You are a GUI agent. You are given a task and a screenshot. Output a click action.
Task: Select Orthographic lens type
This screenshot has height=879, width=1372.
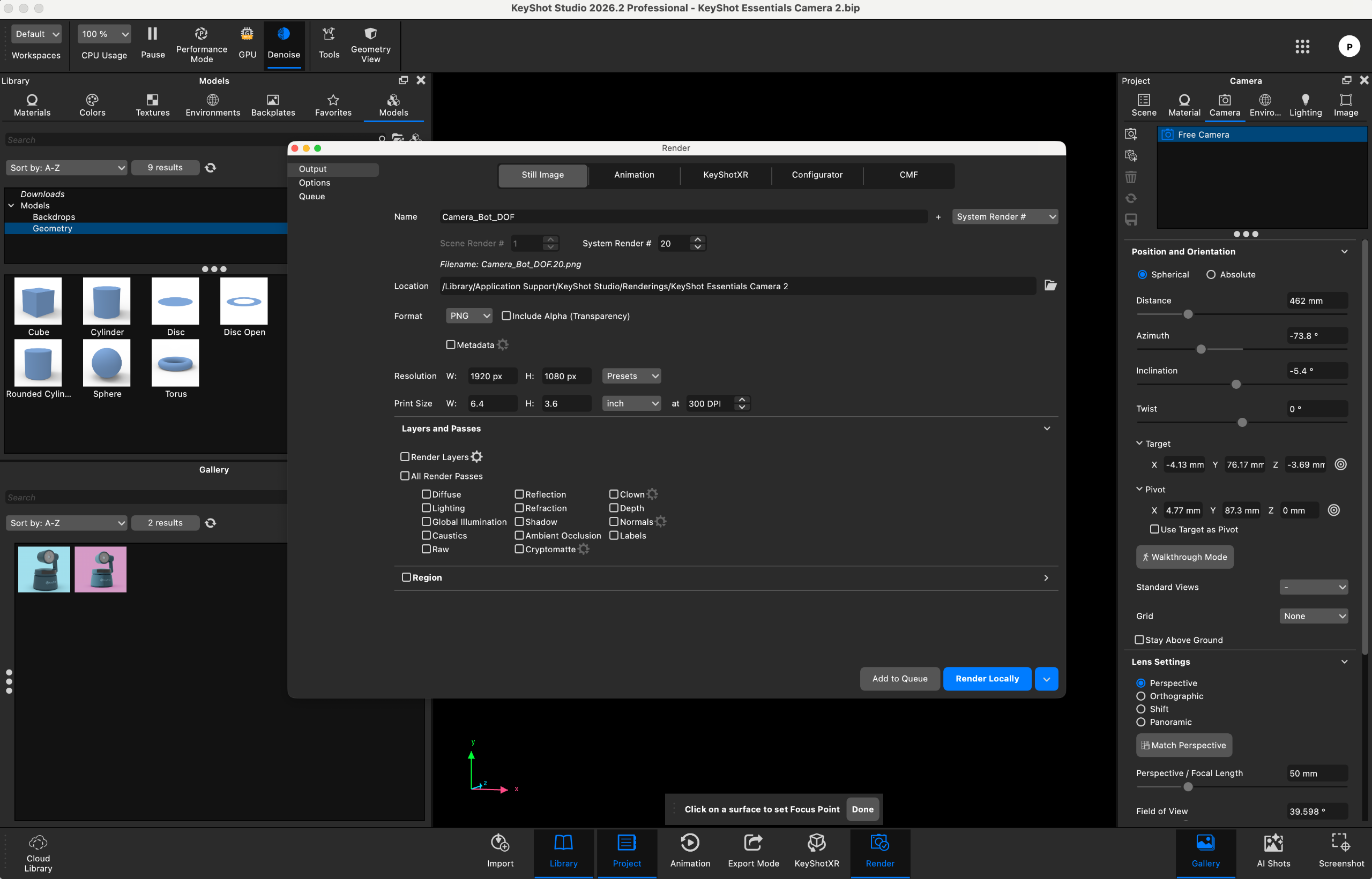tap(1141, 696)
